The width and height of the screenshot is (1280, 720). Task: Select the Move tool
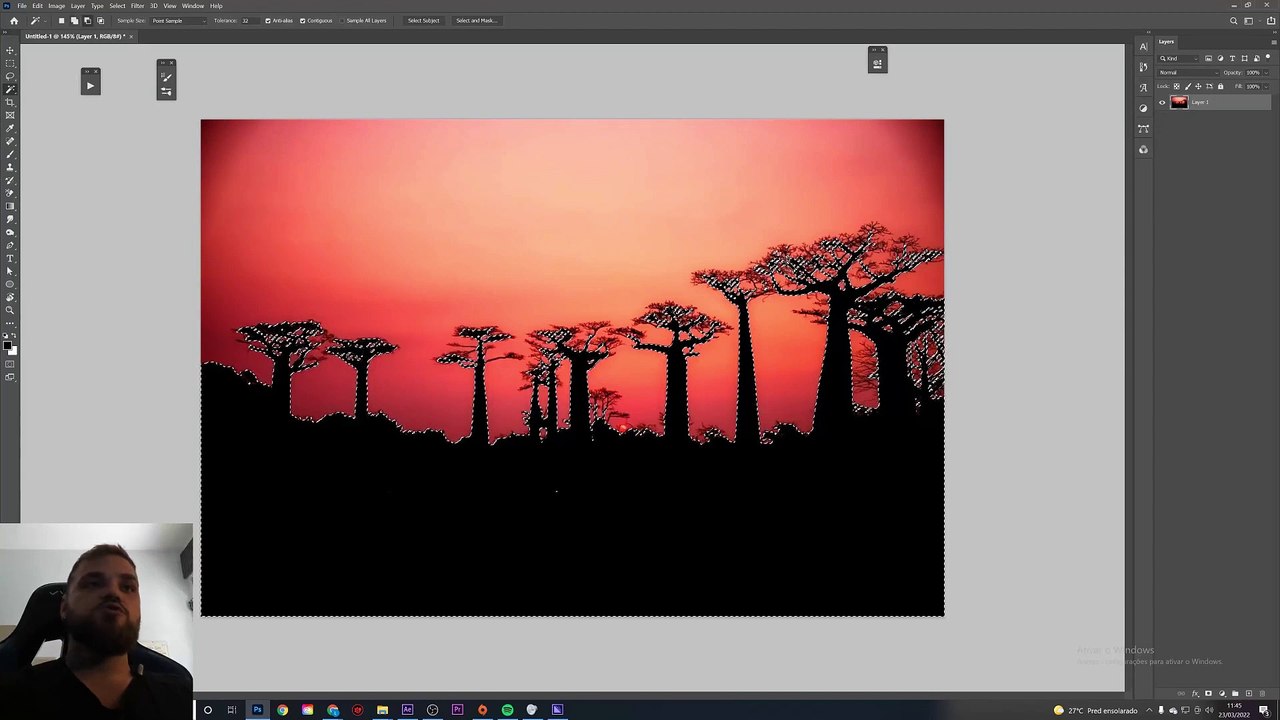tap(10, 49)
